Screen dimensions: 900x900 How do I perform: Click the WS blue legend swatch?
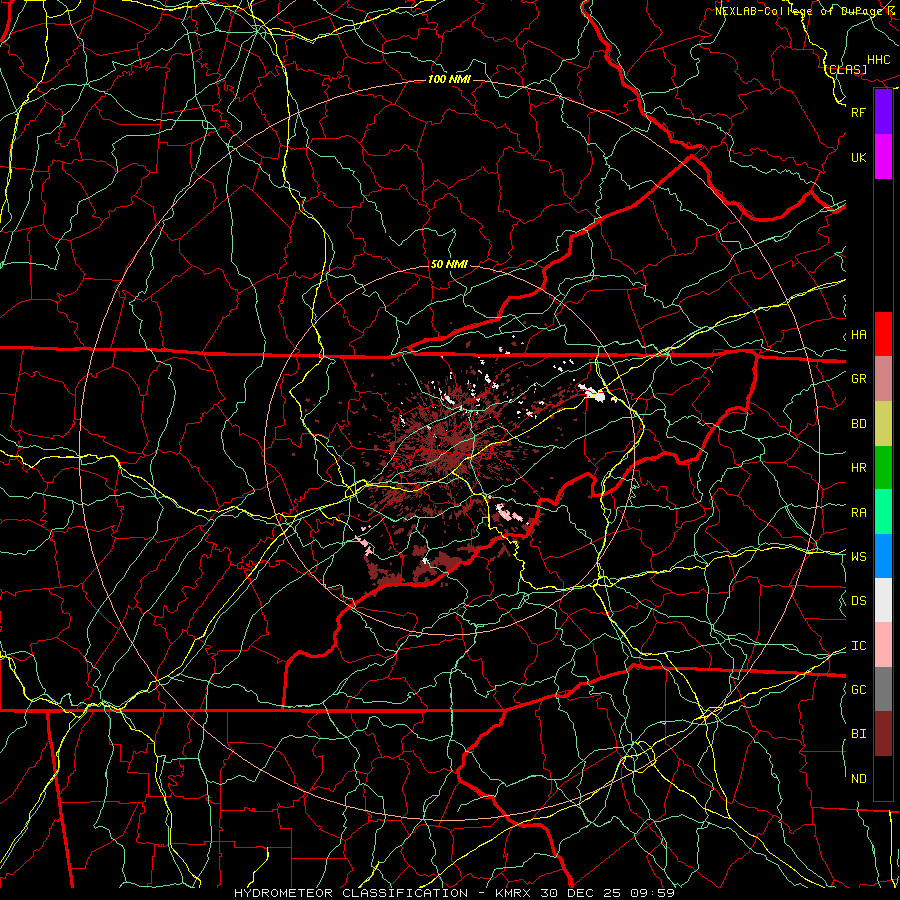[x=883, y=556]
